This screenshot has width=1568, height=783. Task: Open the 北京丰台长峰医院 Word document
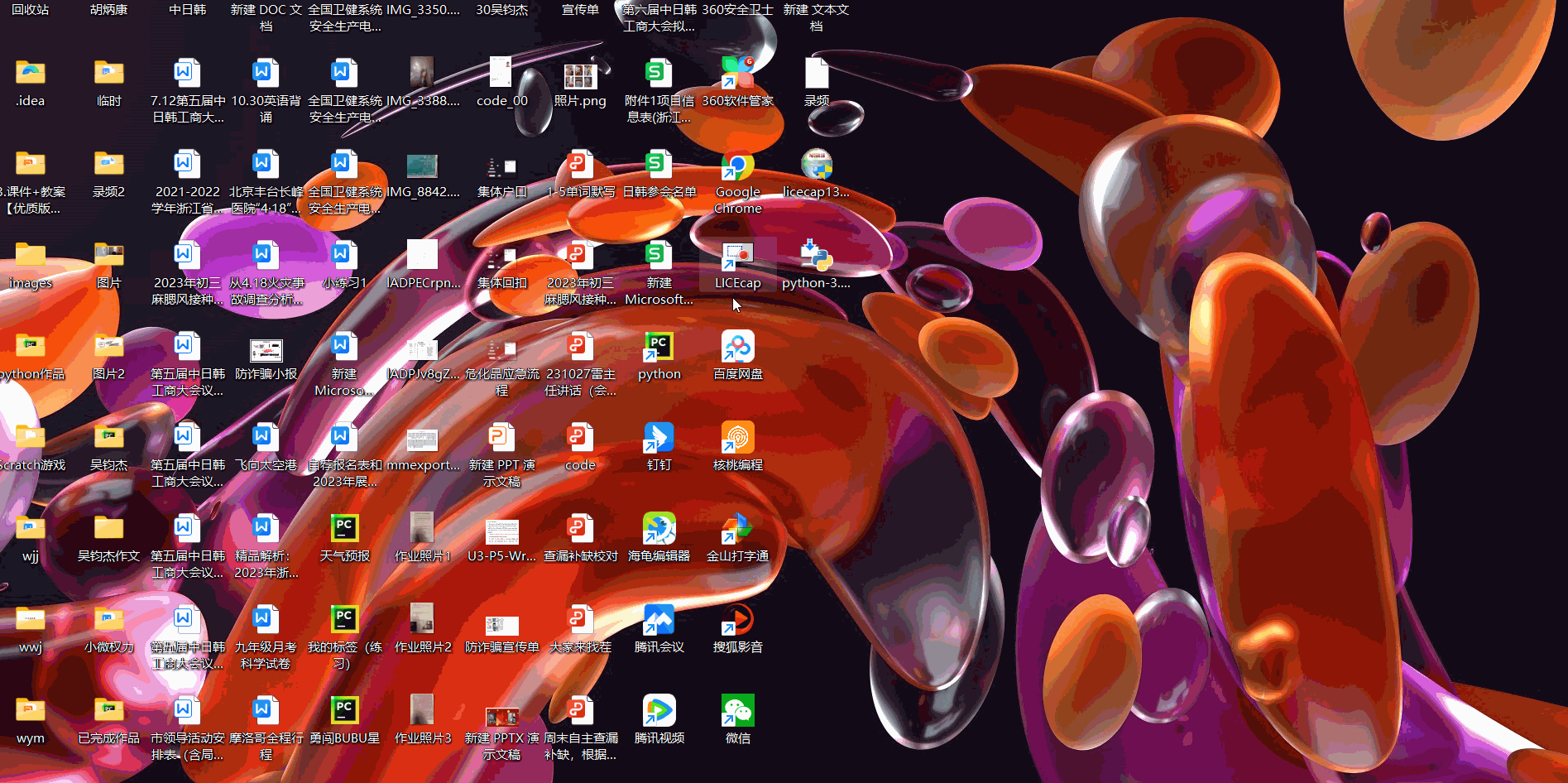tap(266, 166)
